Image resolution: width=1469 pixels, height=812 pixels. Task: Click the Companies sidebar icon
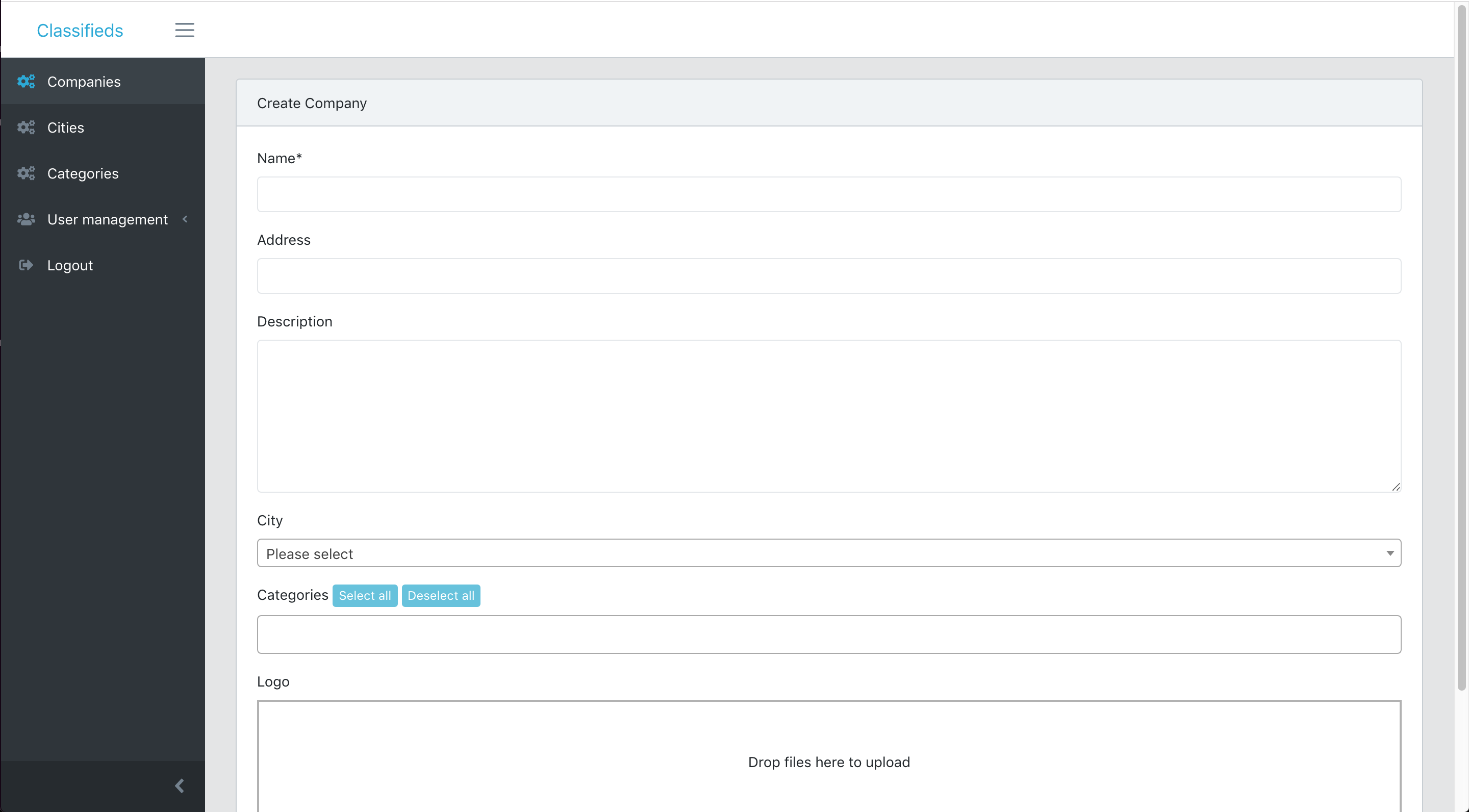click(x=27, y=81)
